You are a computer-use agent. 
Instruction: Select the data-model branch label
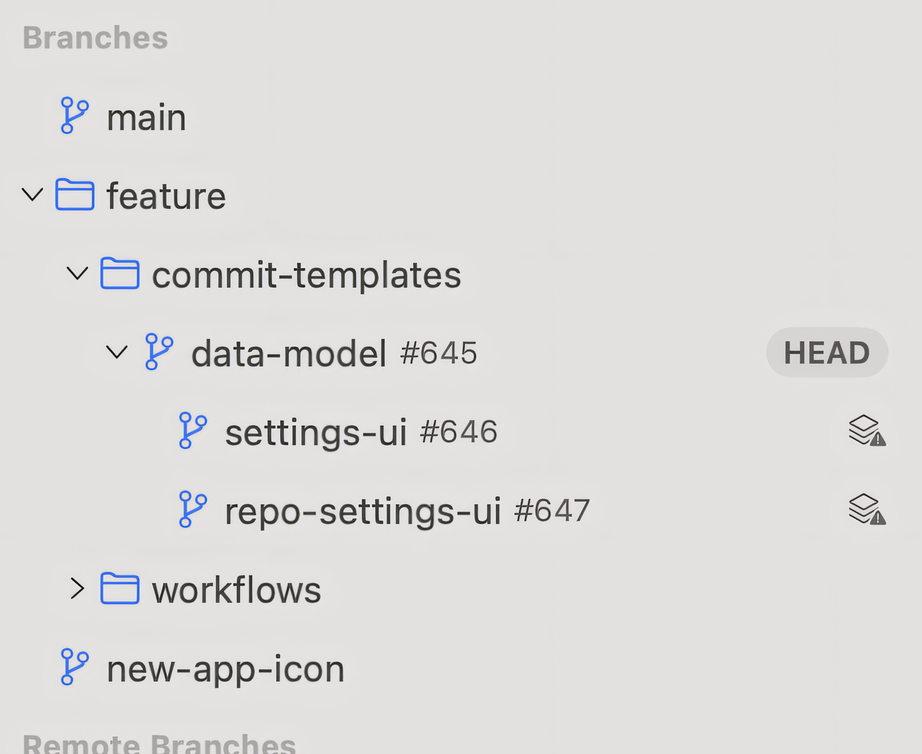[x=288, y=353]
